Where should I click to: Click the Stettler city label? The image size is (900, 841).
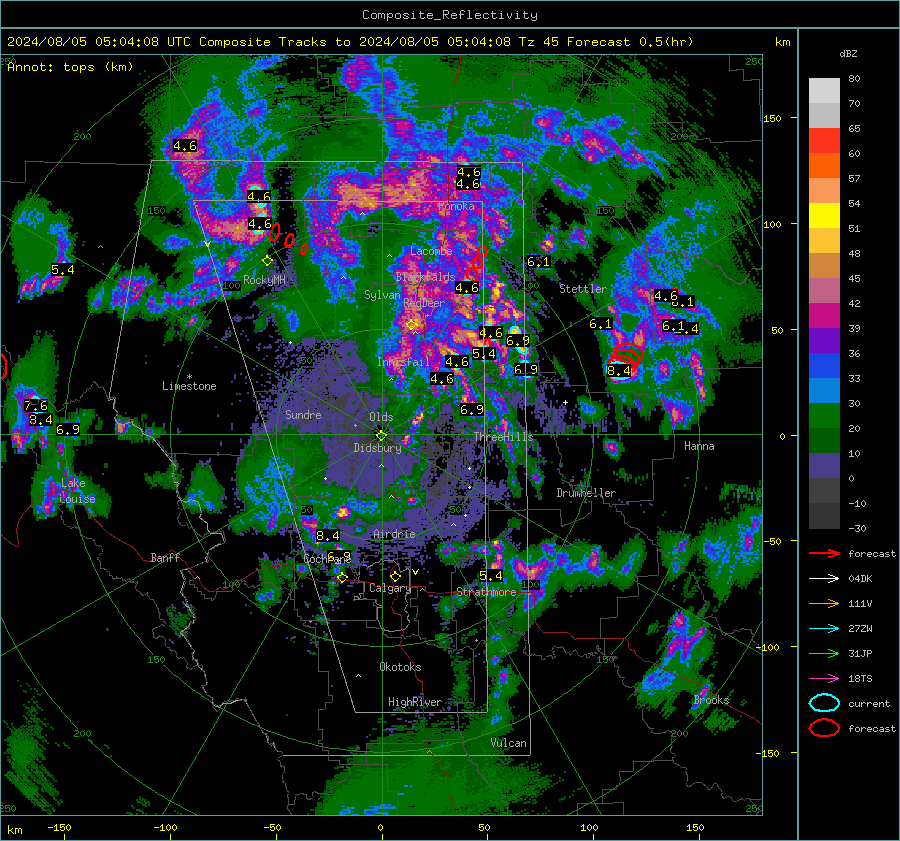tap(583, 289)
